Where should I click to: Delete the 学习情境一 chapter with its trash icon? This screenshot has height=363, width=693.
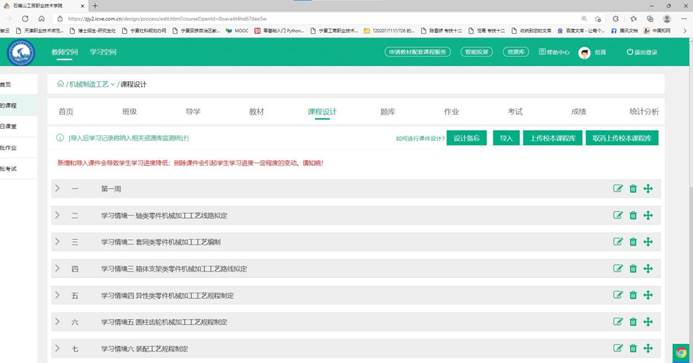[x=633, y=215]
